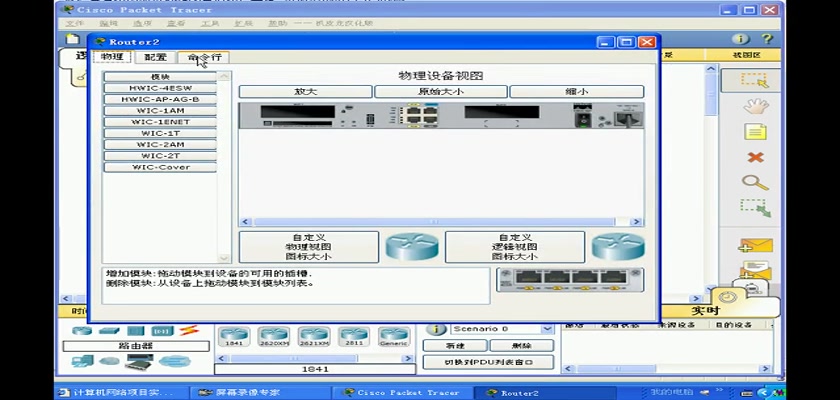Choose the 2811 router device icon
The height and width of the screenshot is (400, 840).
(352, 335)
